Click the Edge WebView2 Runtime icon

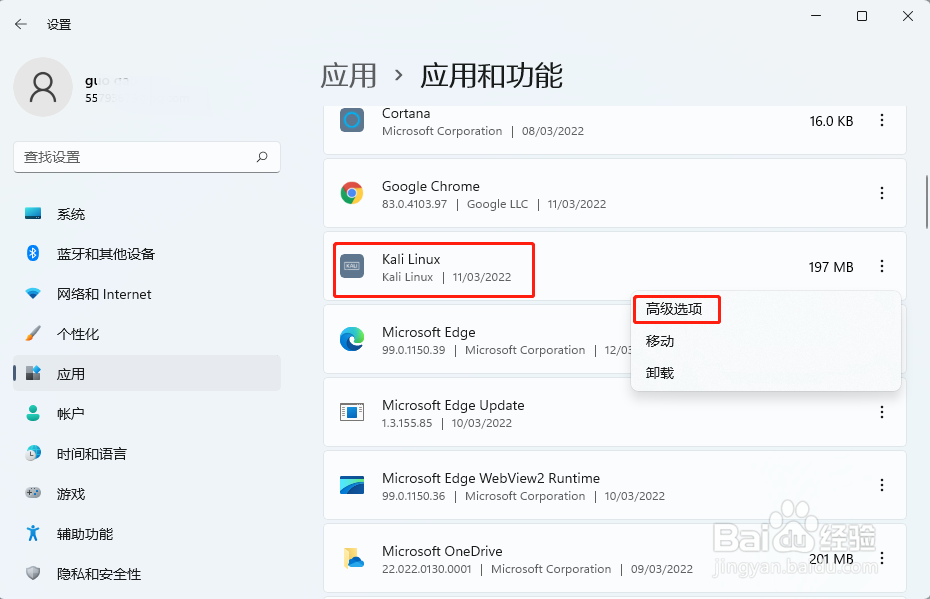[352, 485]
